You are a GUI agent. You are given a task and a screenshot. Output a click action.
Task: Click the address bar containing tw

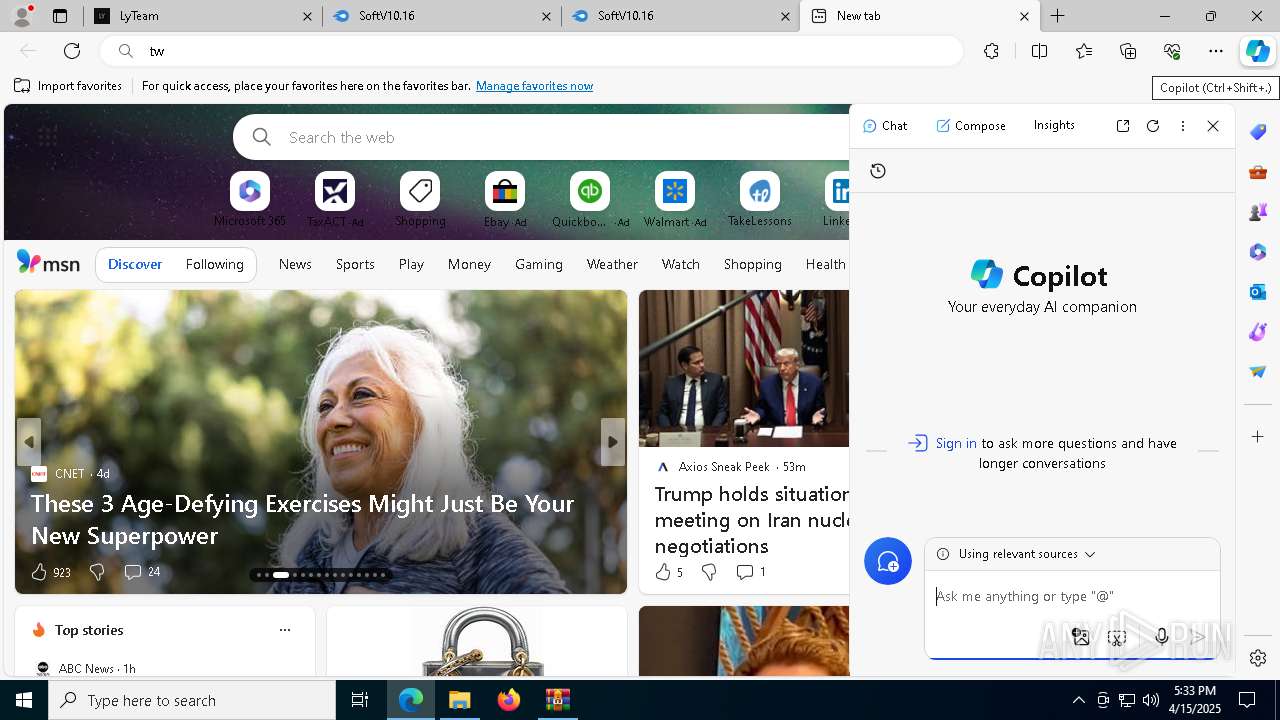click(x=532, y=51)
